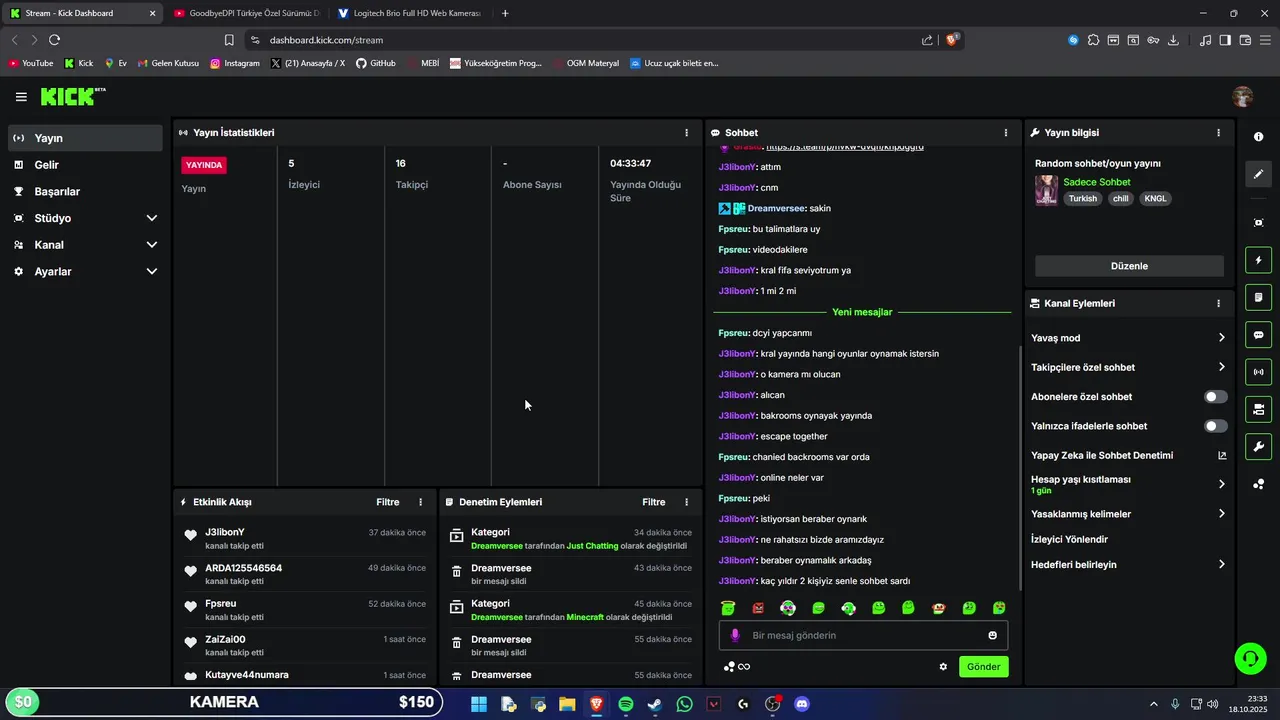Image resolution: width=1280 pixels, height=720 pixels.
Task: Click the infinity points icon below message box
Action: click(737, 667)
